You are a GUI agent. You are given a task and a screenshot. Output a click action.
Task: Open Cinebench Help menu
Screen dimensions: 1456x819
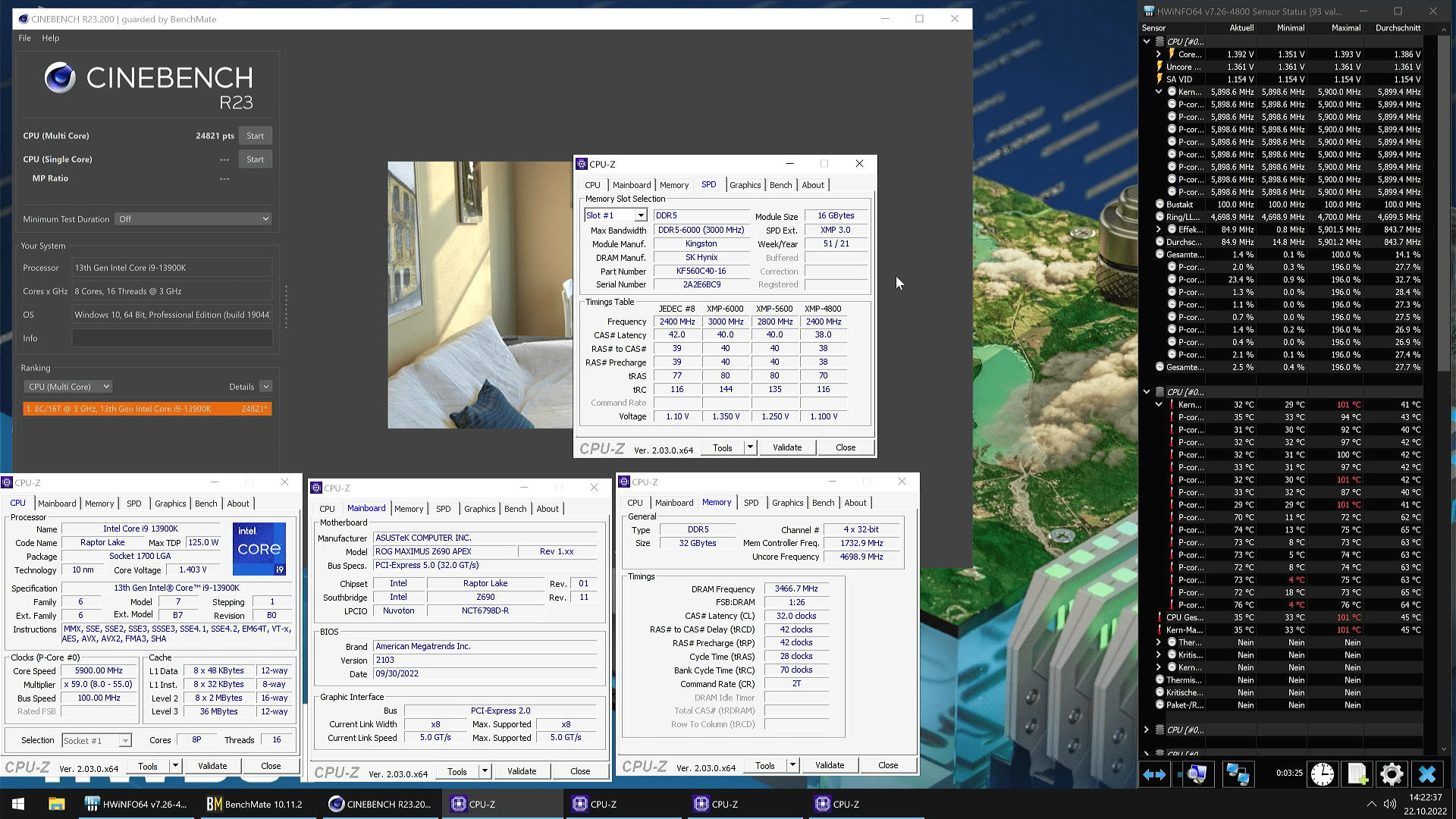pos(50,38)
